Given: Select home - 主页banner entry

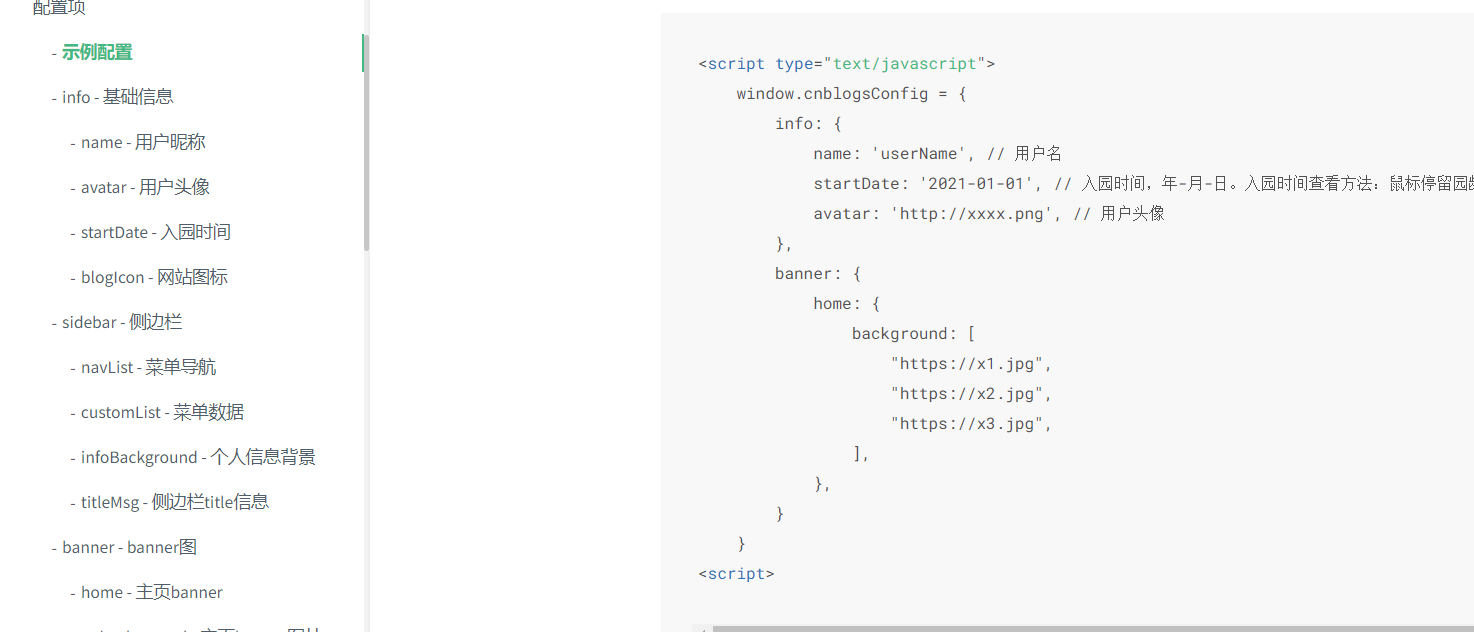Looking at the screenshot, I should click(152, 592).
